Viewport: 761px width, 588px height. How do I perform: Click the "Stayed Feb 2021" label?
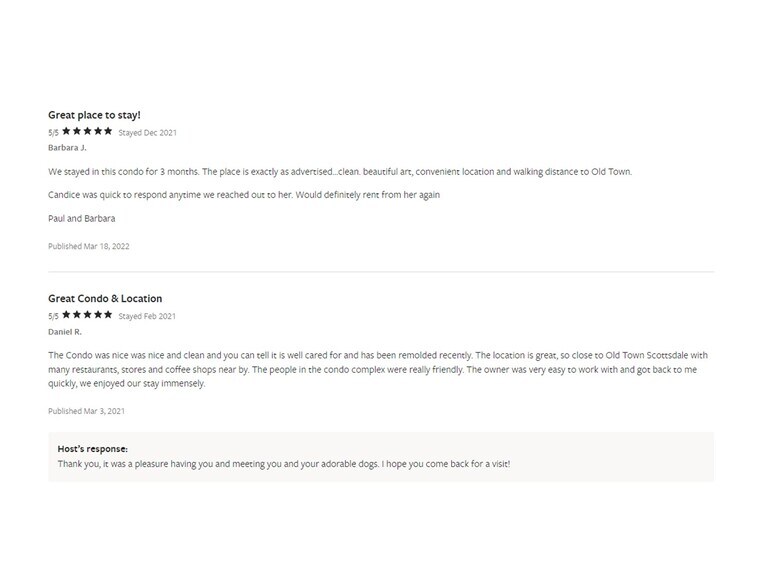coord(147,316)
